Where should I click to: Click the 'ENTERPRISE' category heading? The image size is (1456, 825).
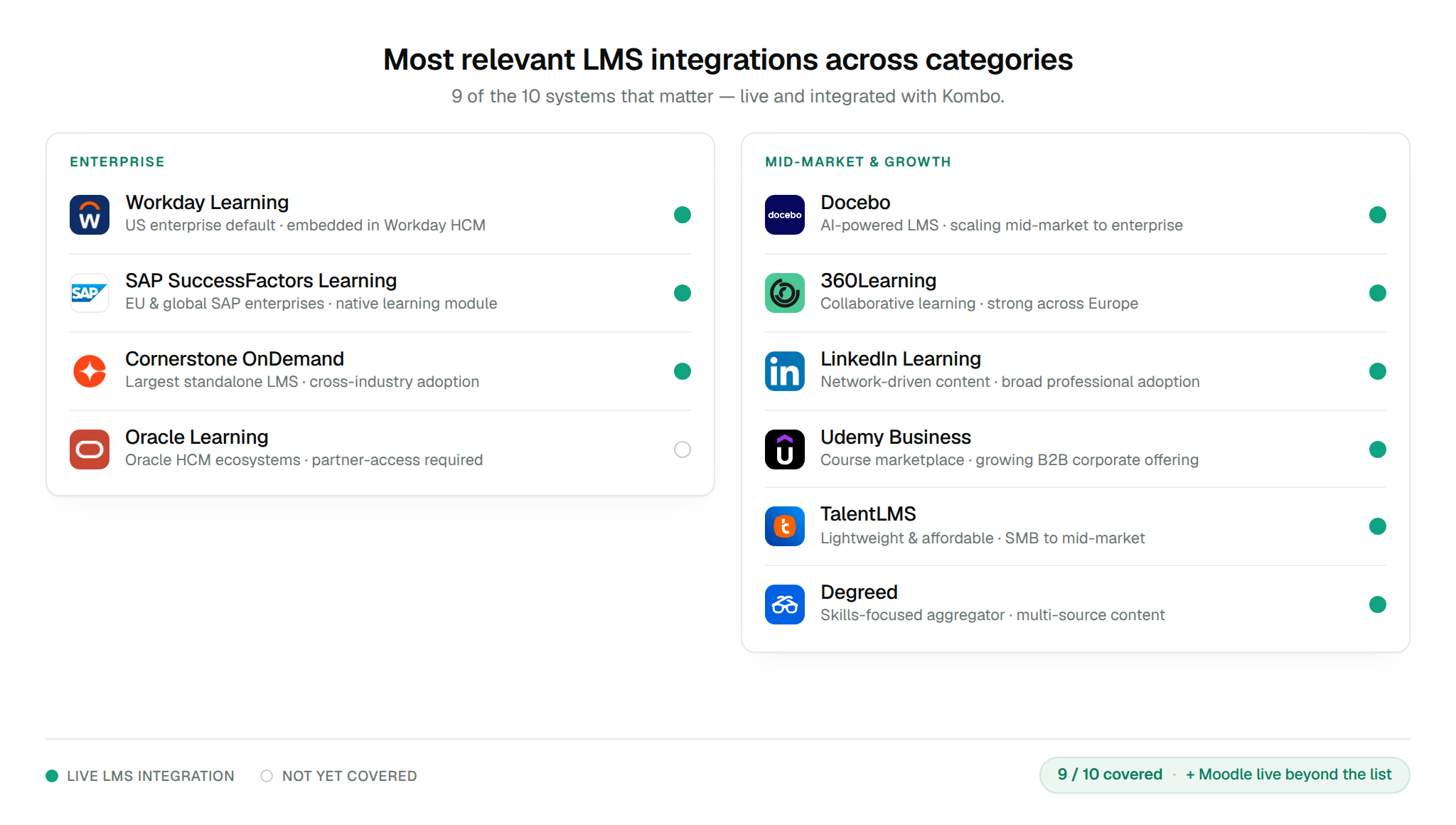tap(117, 162)
